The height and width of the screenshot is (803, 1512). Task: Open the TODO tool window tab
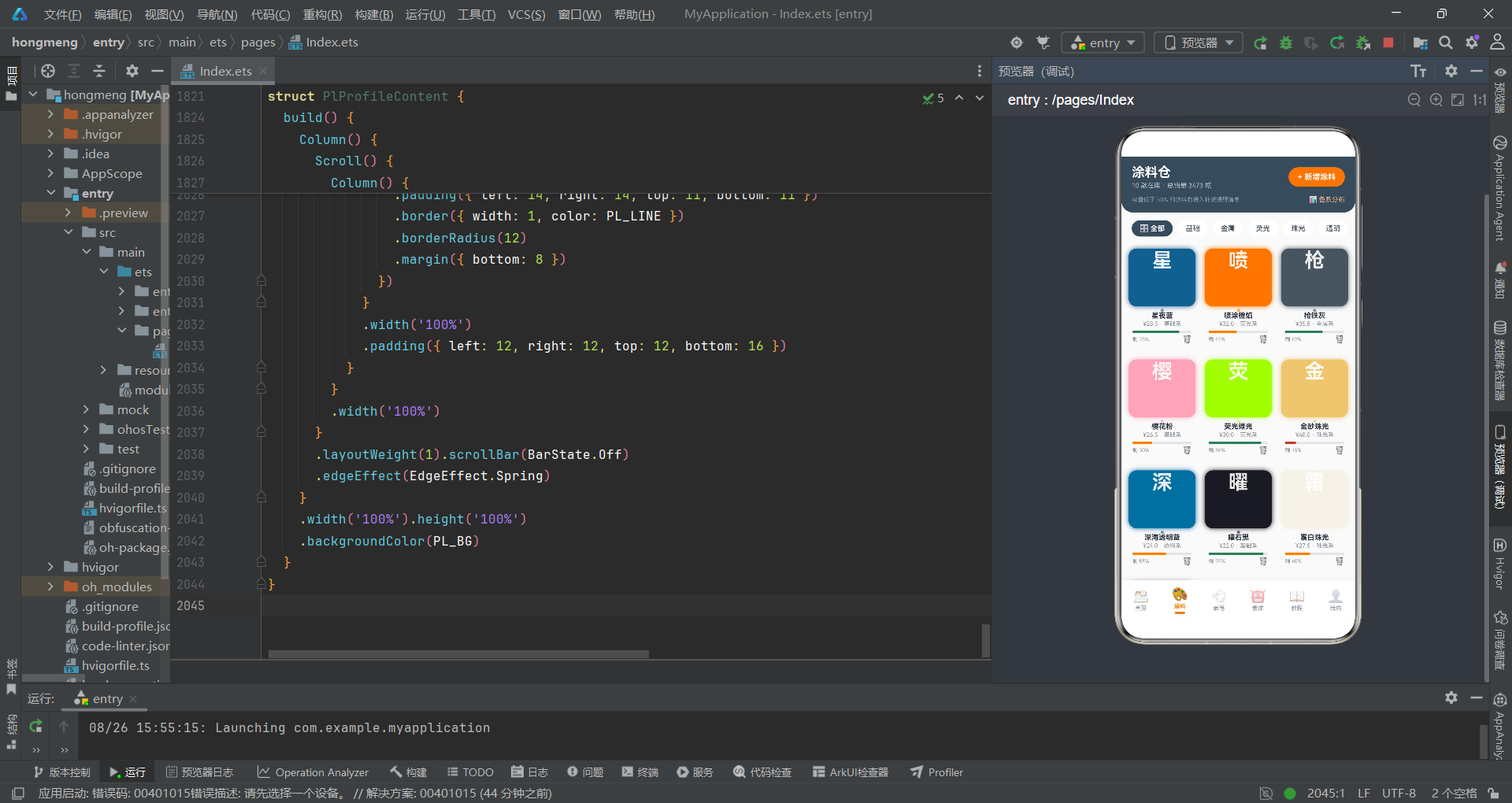470,772
